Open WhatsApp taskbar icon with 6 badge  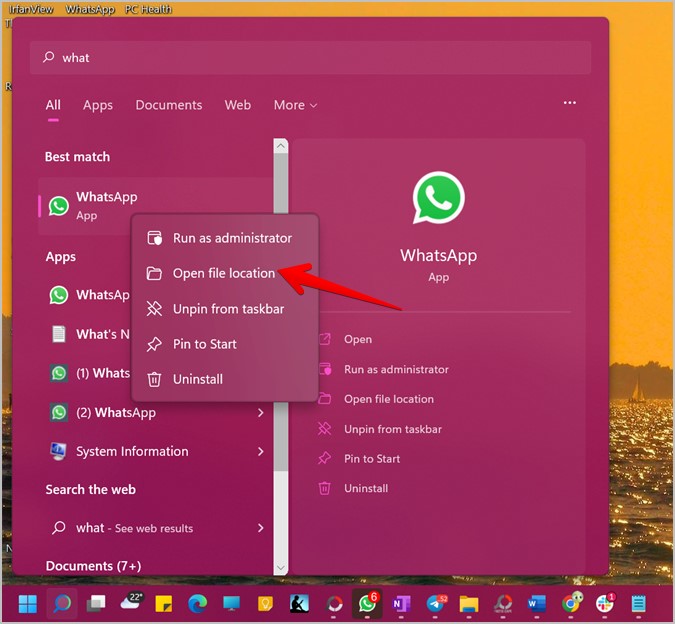pos(367,603)
